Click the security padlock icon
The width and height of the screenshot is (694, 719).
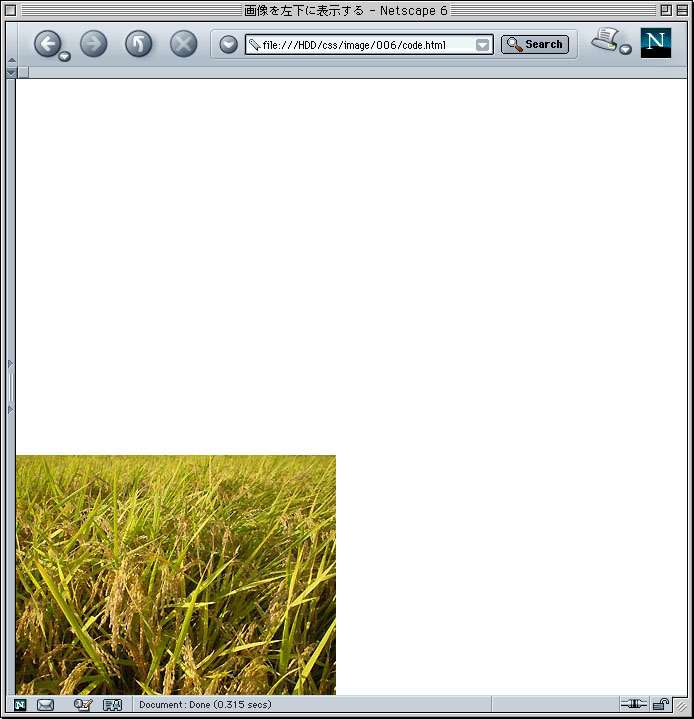pyautogui.click(x=661, y=703)
